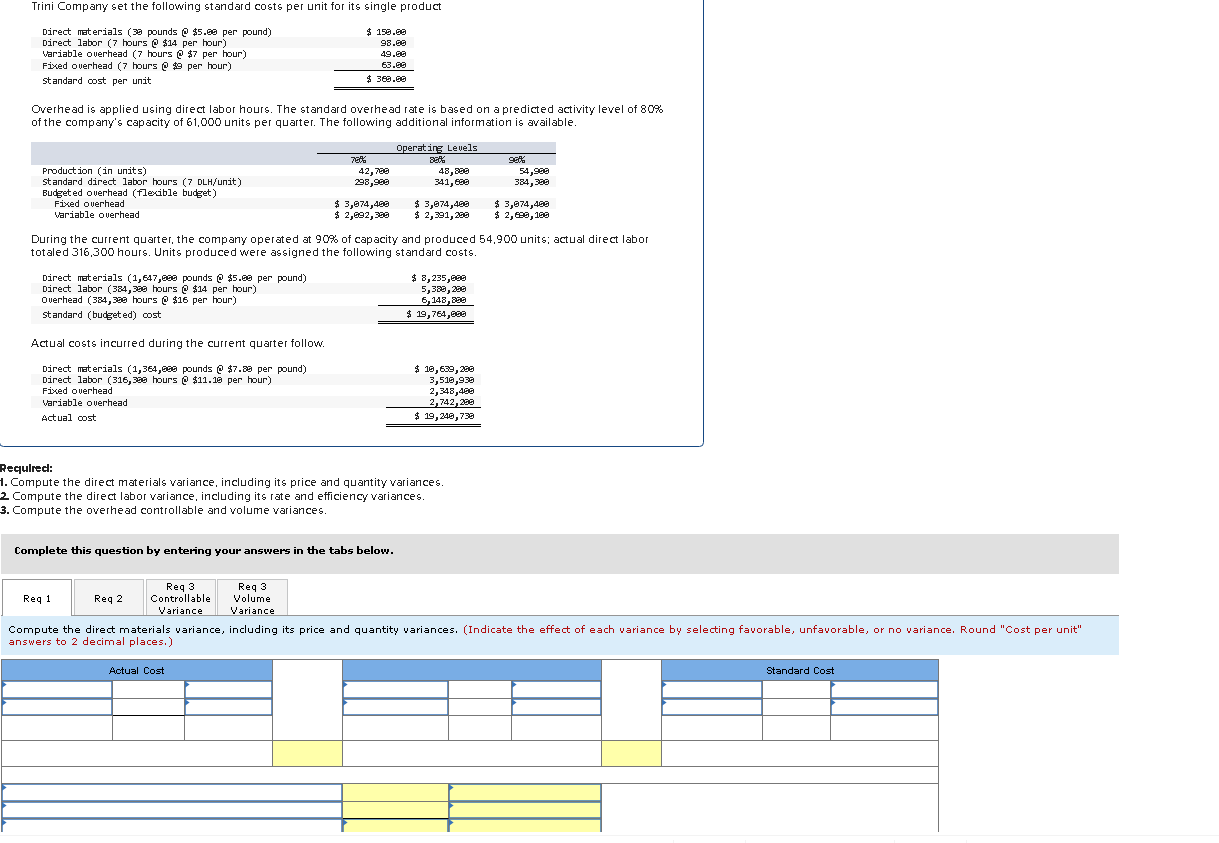The height and width of the screenshot is (843, 1219).
Task: Select first-row middle cell under Actual Cost
Action: pyautogui.click(x=148, y=690)
